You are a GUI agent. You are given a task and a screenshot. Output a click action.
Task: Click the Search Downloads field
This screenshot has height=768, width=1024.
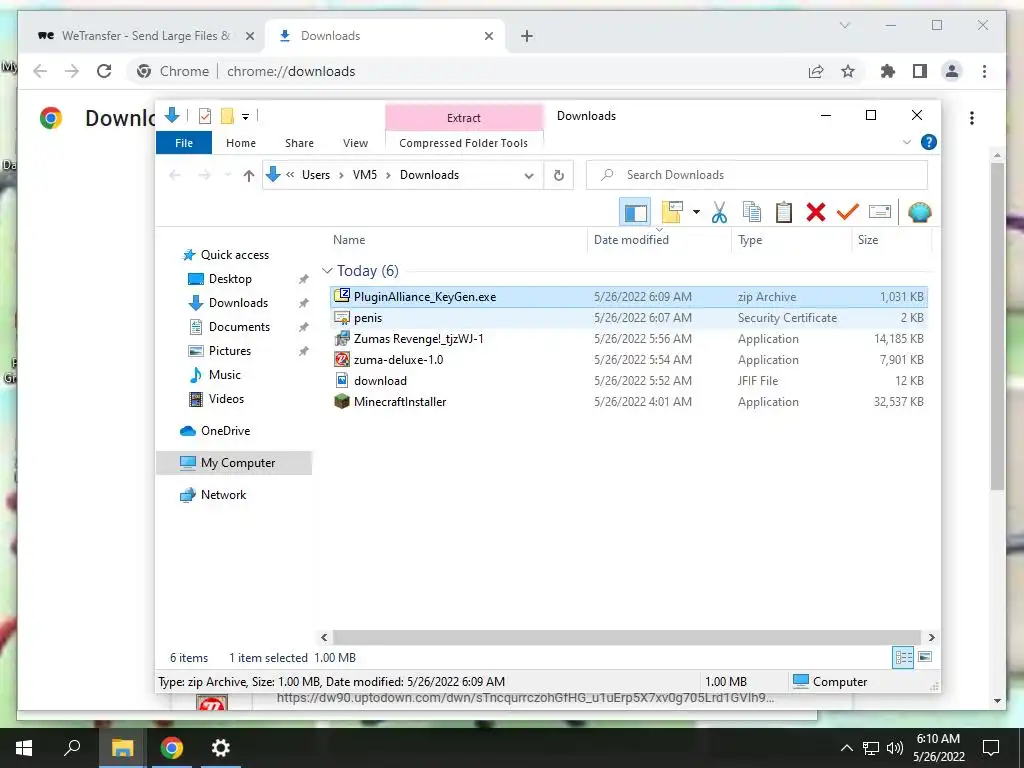tap(757, 175)
